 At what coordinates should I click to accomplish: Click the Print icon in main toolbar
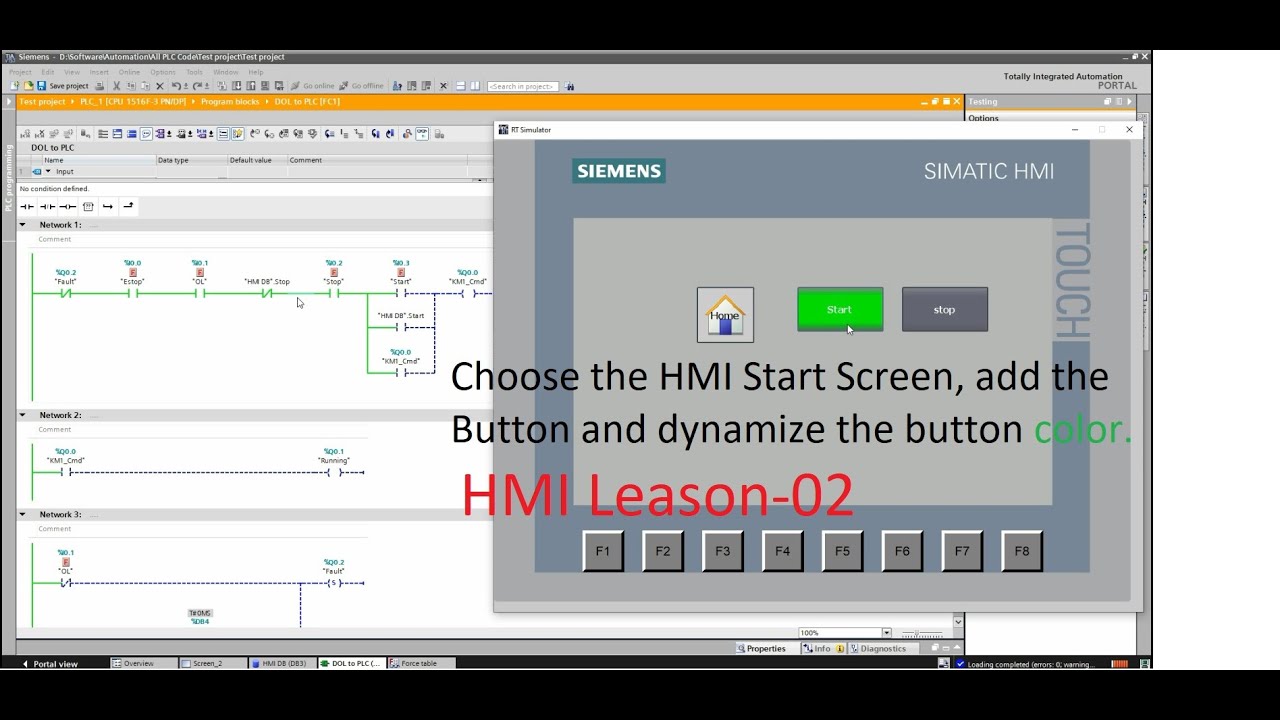[100, 86]
